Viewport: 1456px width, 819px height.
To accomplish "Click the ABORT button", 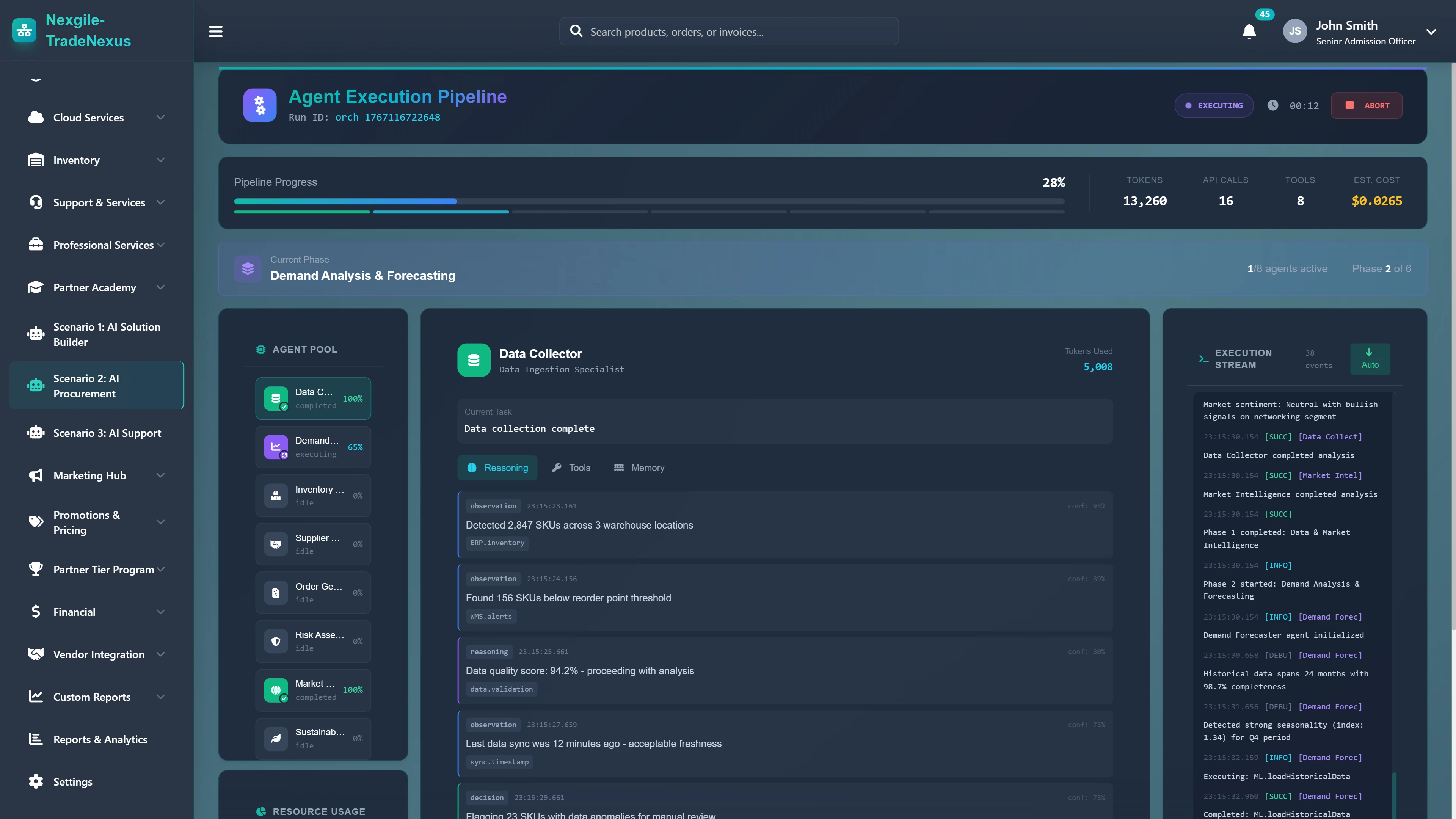I will tap(1367, 105).
